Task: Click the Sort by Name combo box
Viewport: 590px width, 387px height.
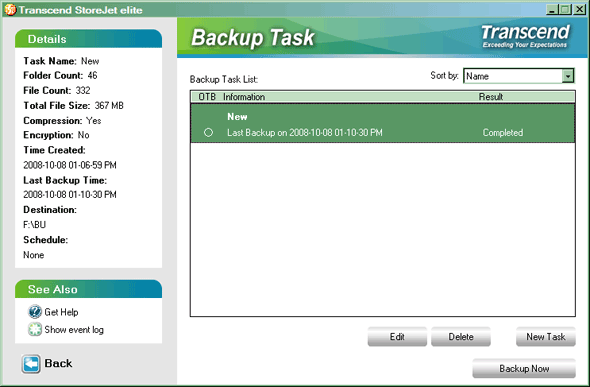Action: (519, 76)
